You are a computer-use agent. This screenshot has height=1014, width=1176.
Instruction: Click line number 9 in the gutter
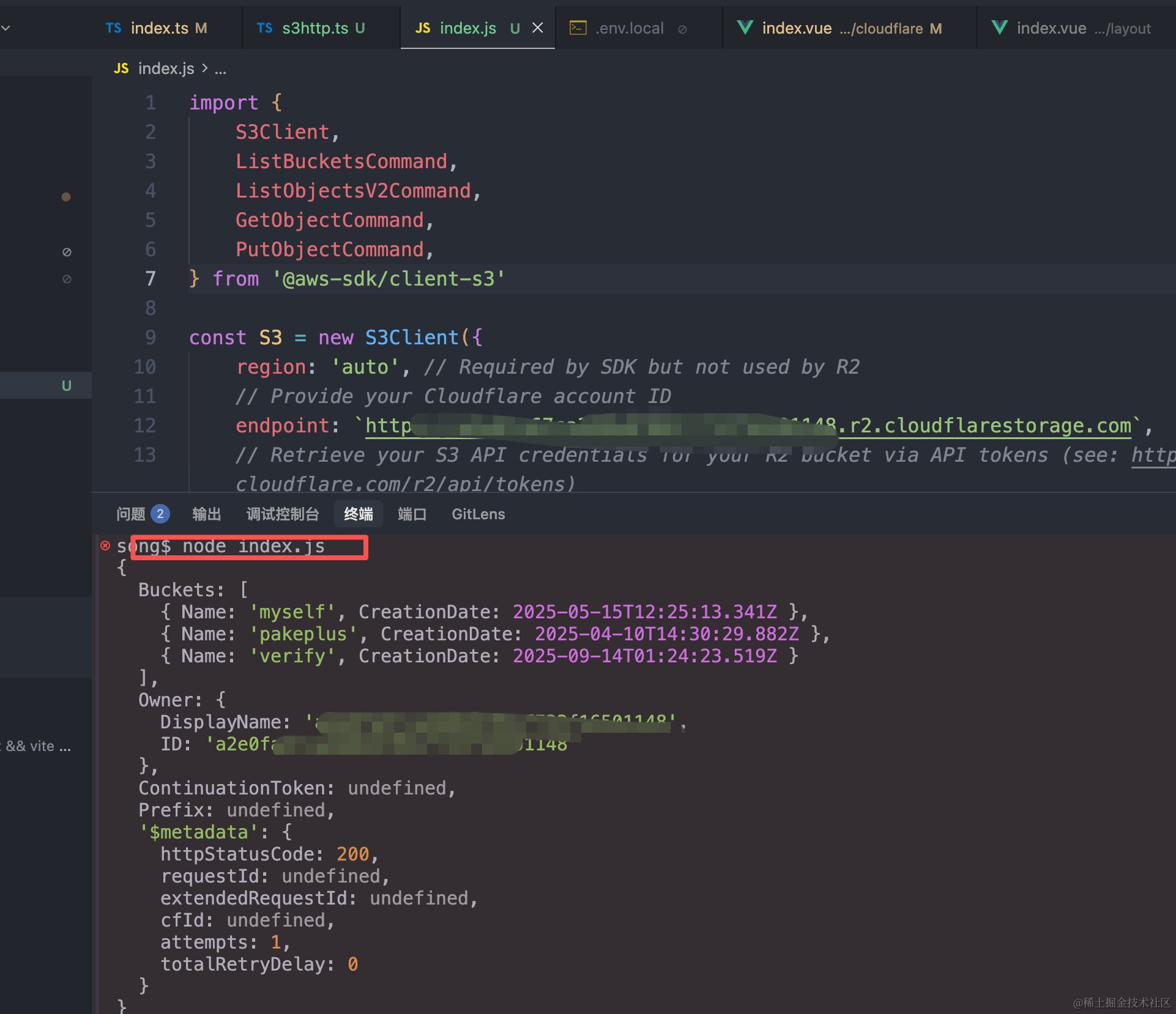[151, 338]
